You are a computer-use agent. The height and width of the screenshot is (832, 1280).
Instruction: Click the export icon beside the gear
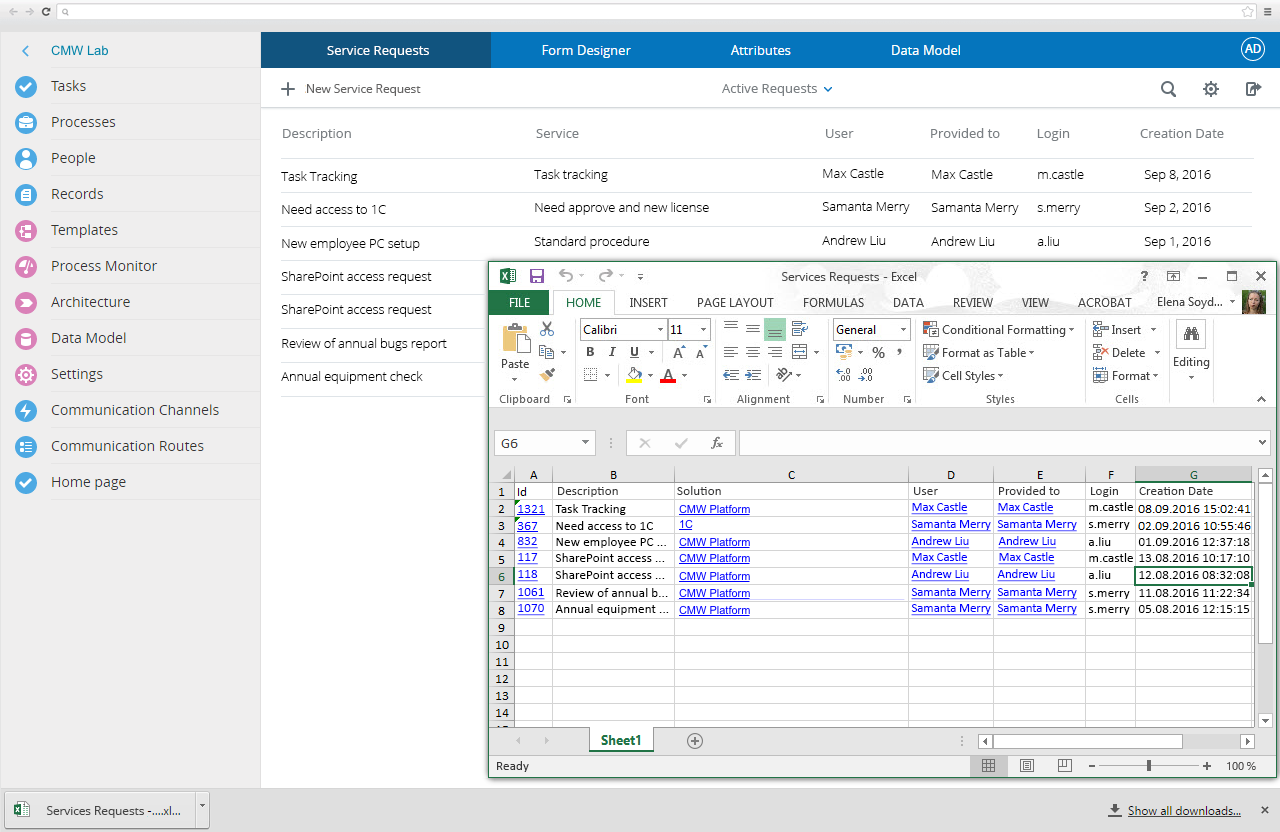(x=1253, y=89)
